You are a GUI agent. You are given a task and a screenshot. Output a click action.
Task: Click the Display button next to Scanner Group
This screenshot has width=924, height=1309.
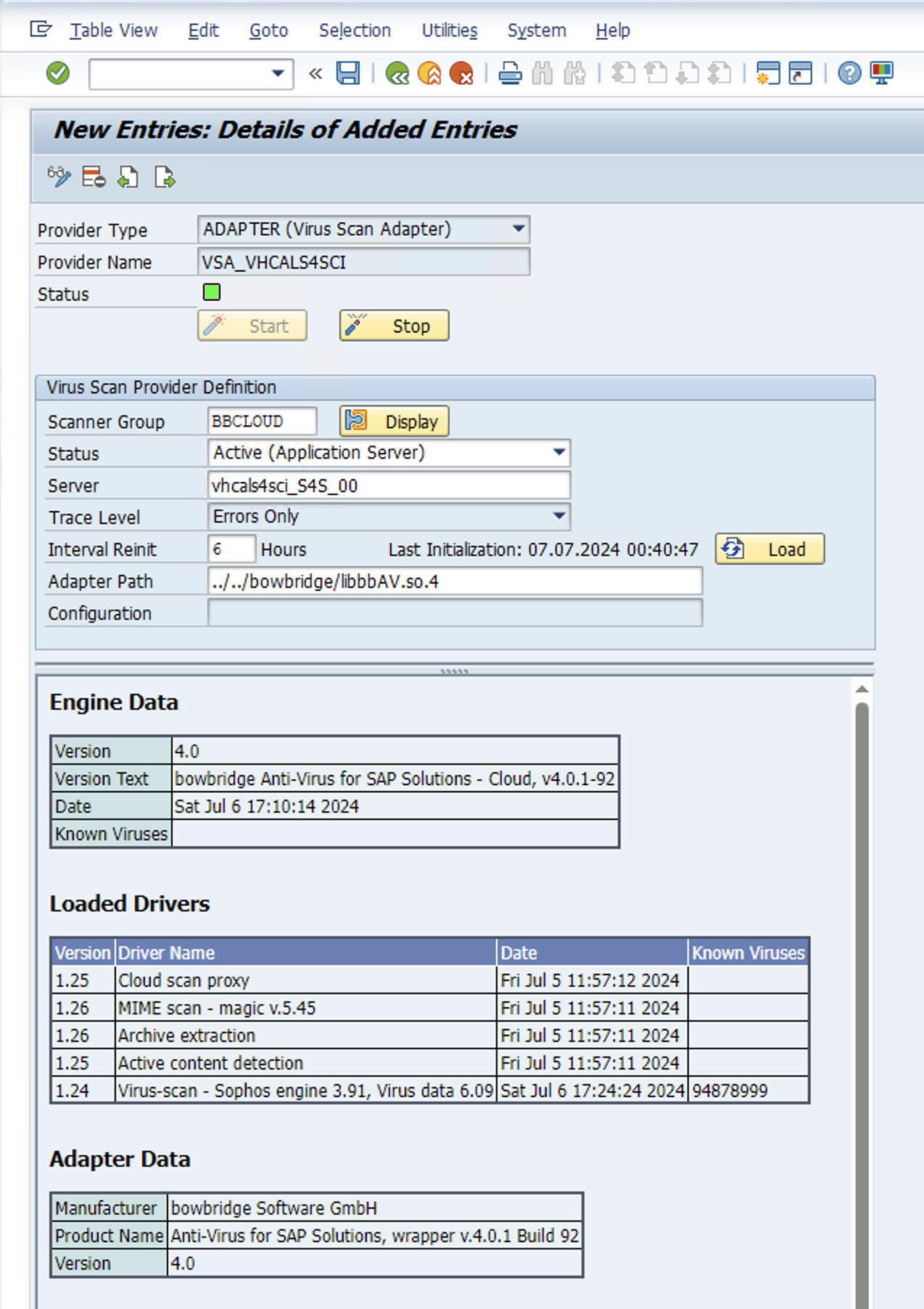point(395,422)
